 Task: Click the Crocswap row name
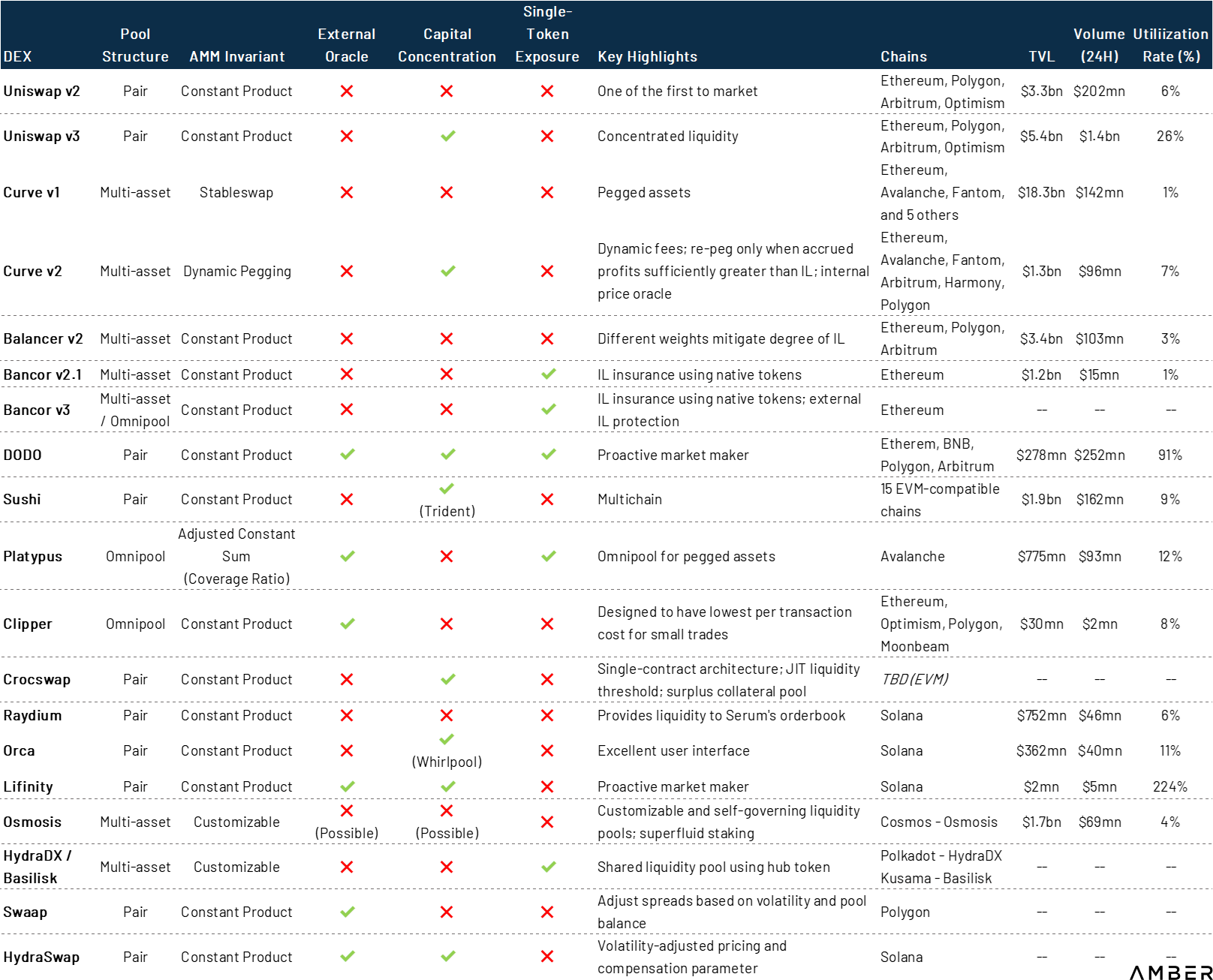tap(37, 679)
